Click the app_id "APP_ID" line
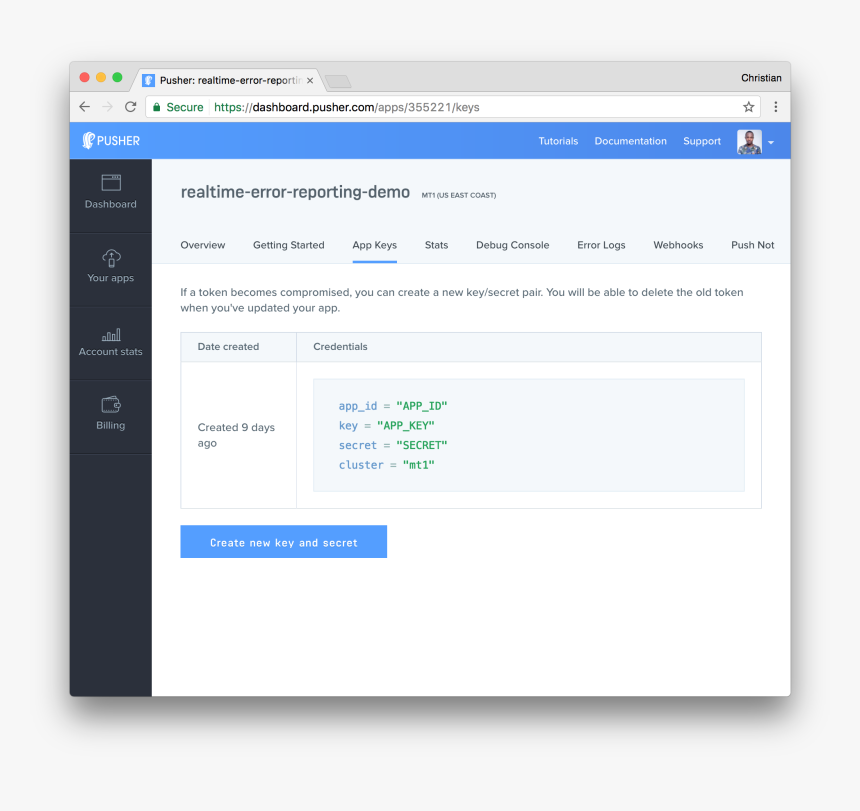 (393, 406)
